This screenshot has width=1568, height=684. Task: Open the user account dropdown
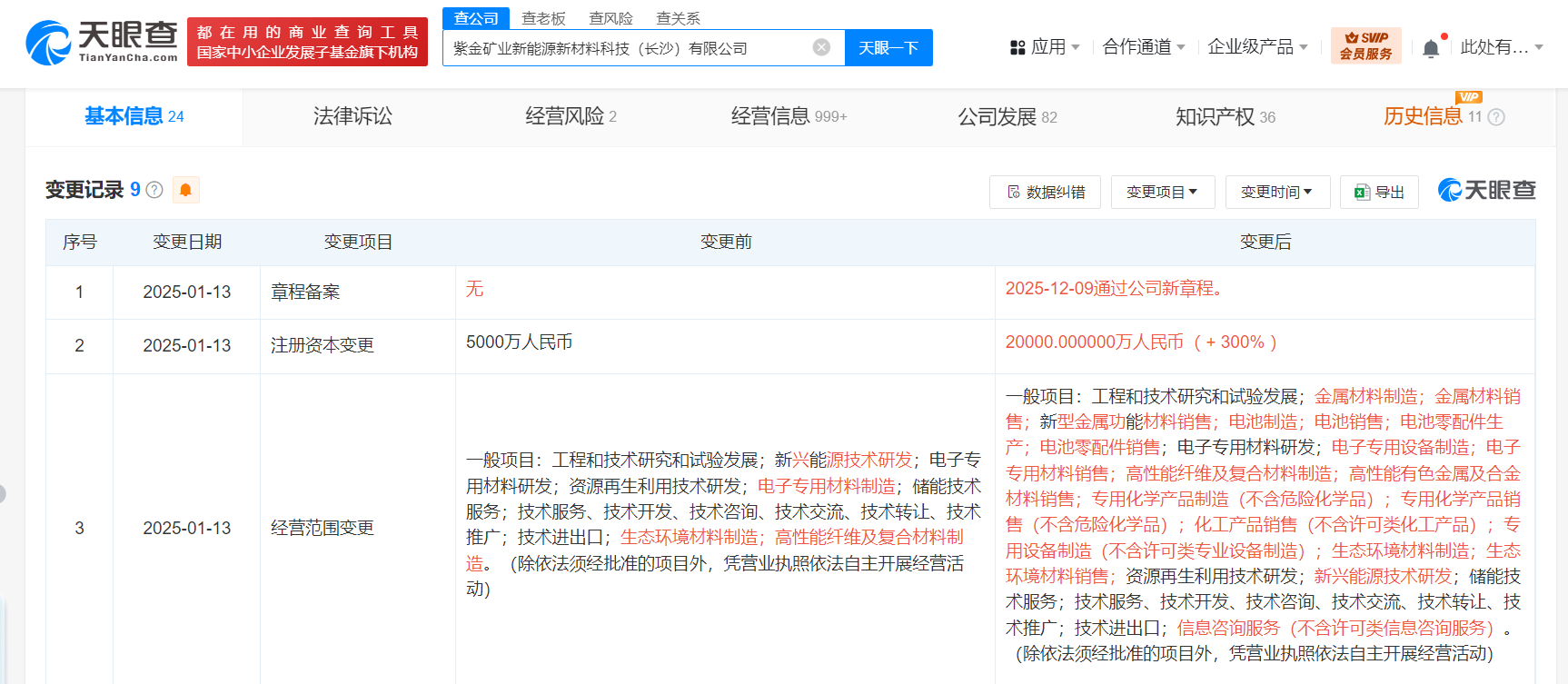pos(1502,47)
